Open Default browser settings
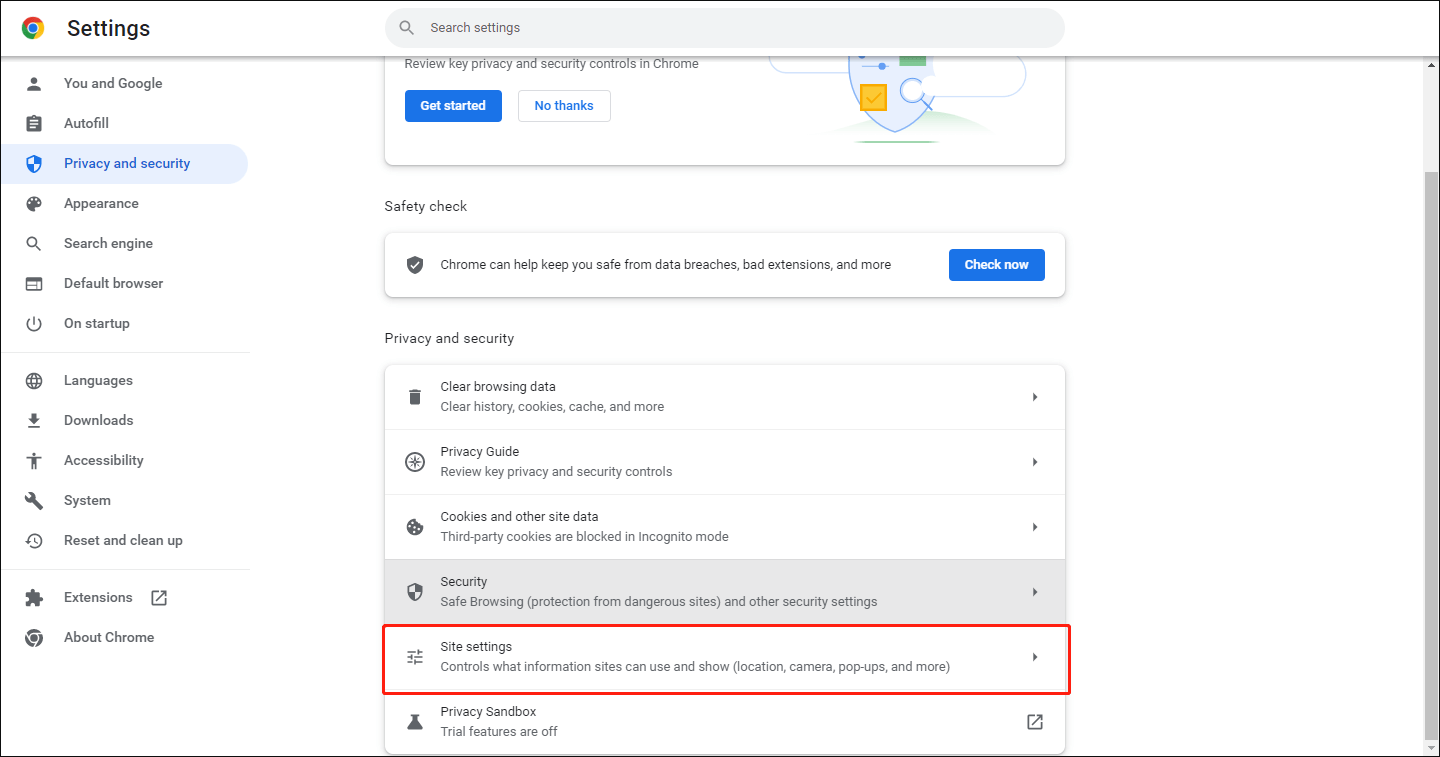The width and height of the screenshot is (1440, 757). pyautogui.click(x=124, y=283)
